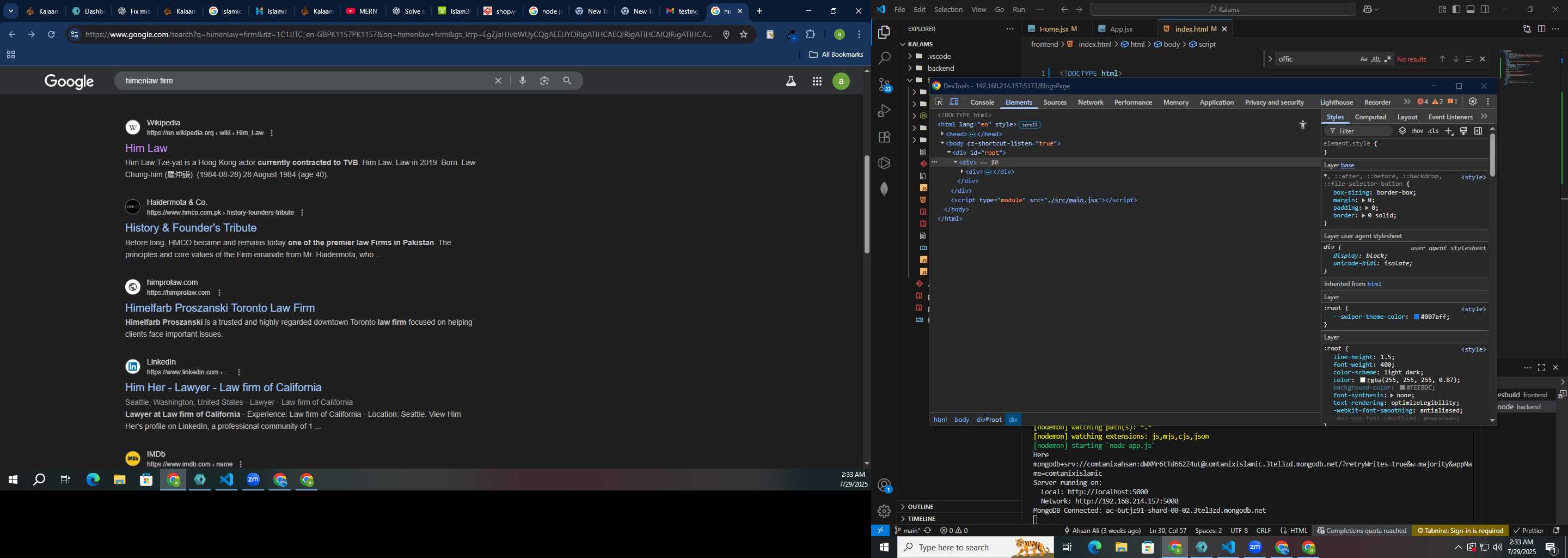This screenshot has height=558, width=1568.
Task: Add new style rule plus icon
Action: [1449, 131]
